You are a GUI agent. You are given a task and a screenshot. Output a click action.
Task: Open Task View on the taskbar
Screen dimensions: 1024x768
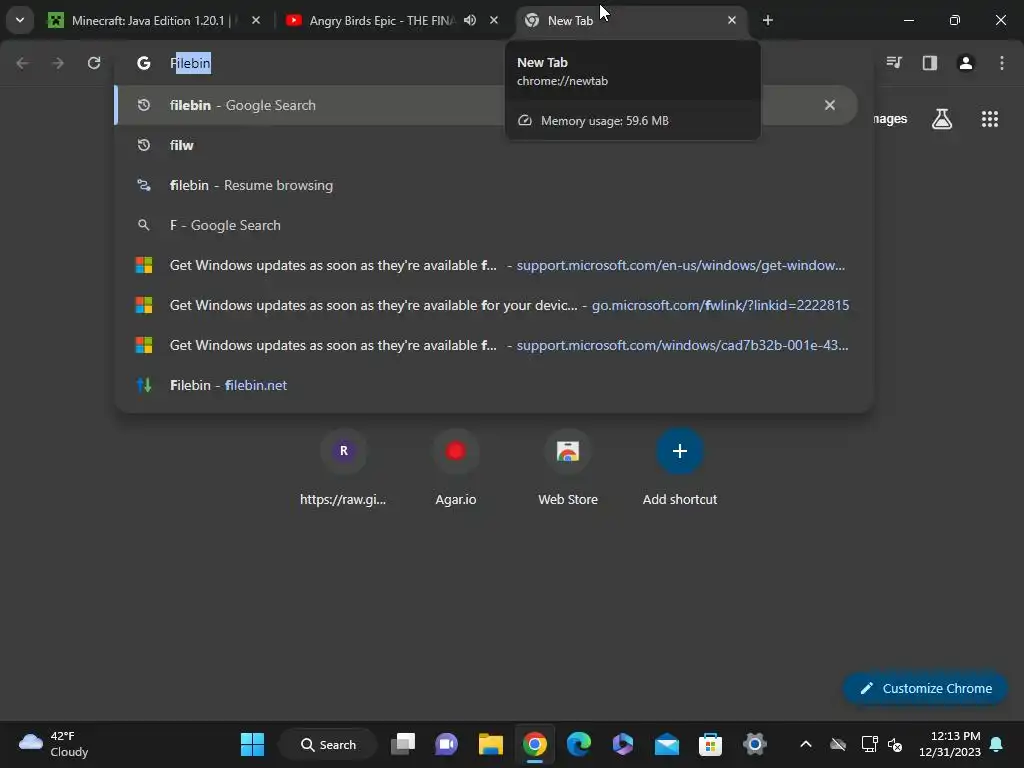pos(403,744)
